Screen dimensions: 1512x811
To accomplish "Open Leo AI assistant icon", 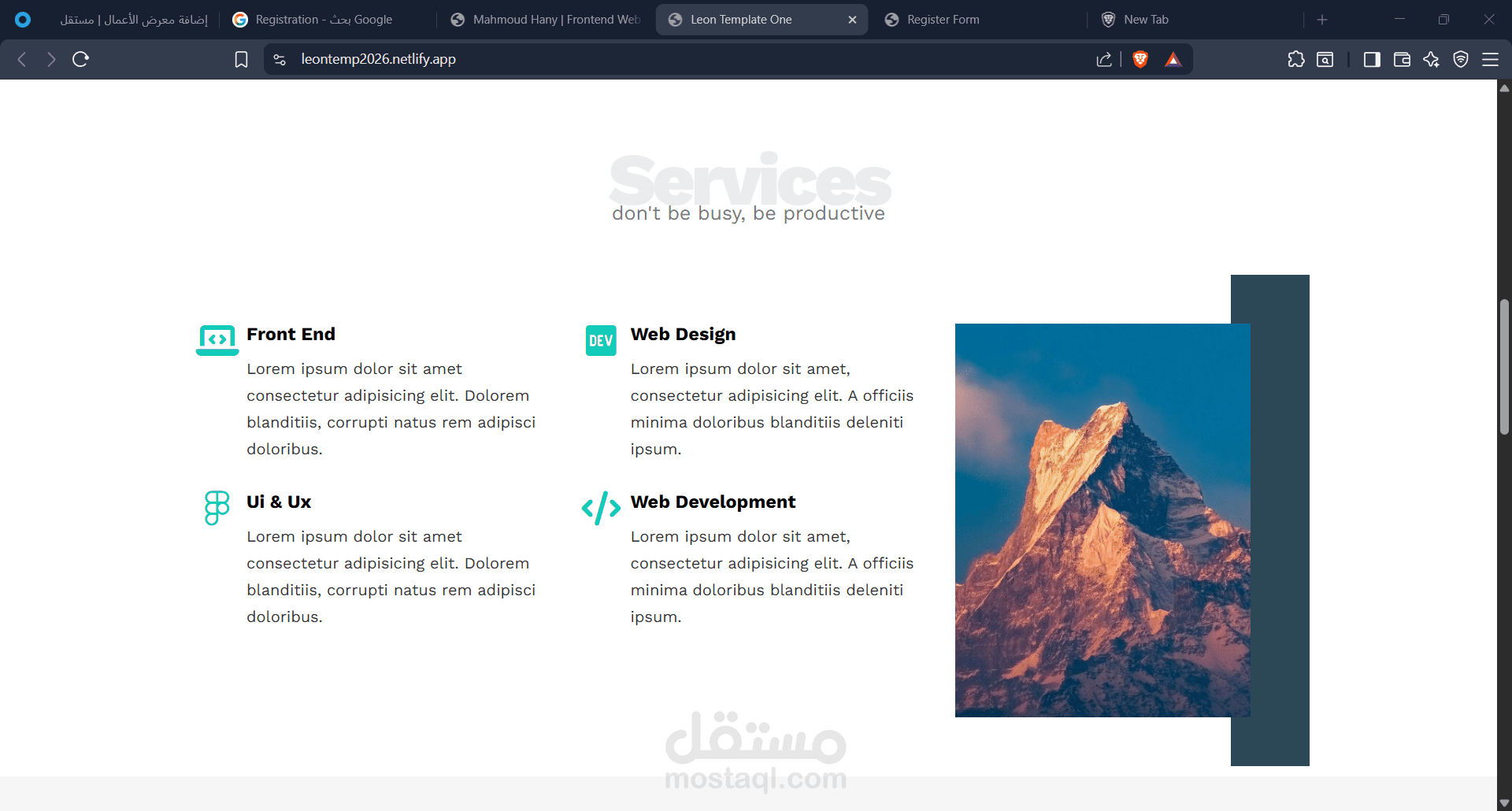I will click(x=1431, y=59).
